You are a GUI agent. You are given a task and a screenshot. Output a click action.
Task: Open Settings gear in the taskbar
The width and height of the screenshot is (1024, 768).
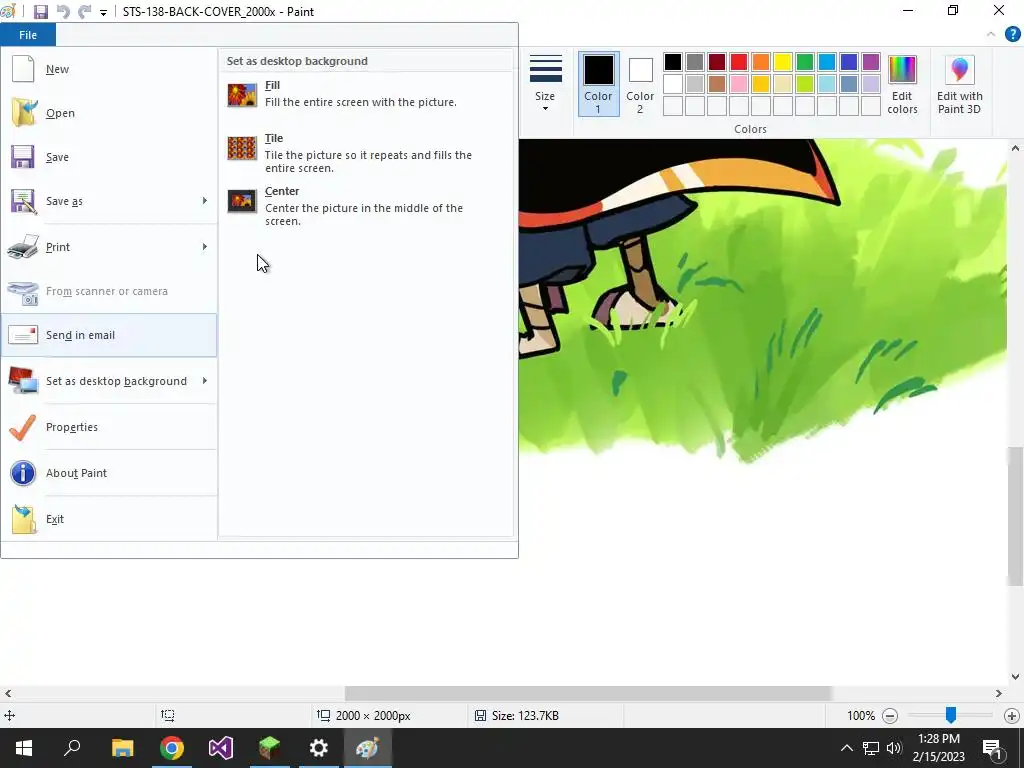[x=319, y=748]
